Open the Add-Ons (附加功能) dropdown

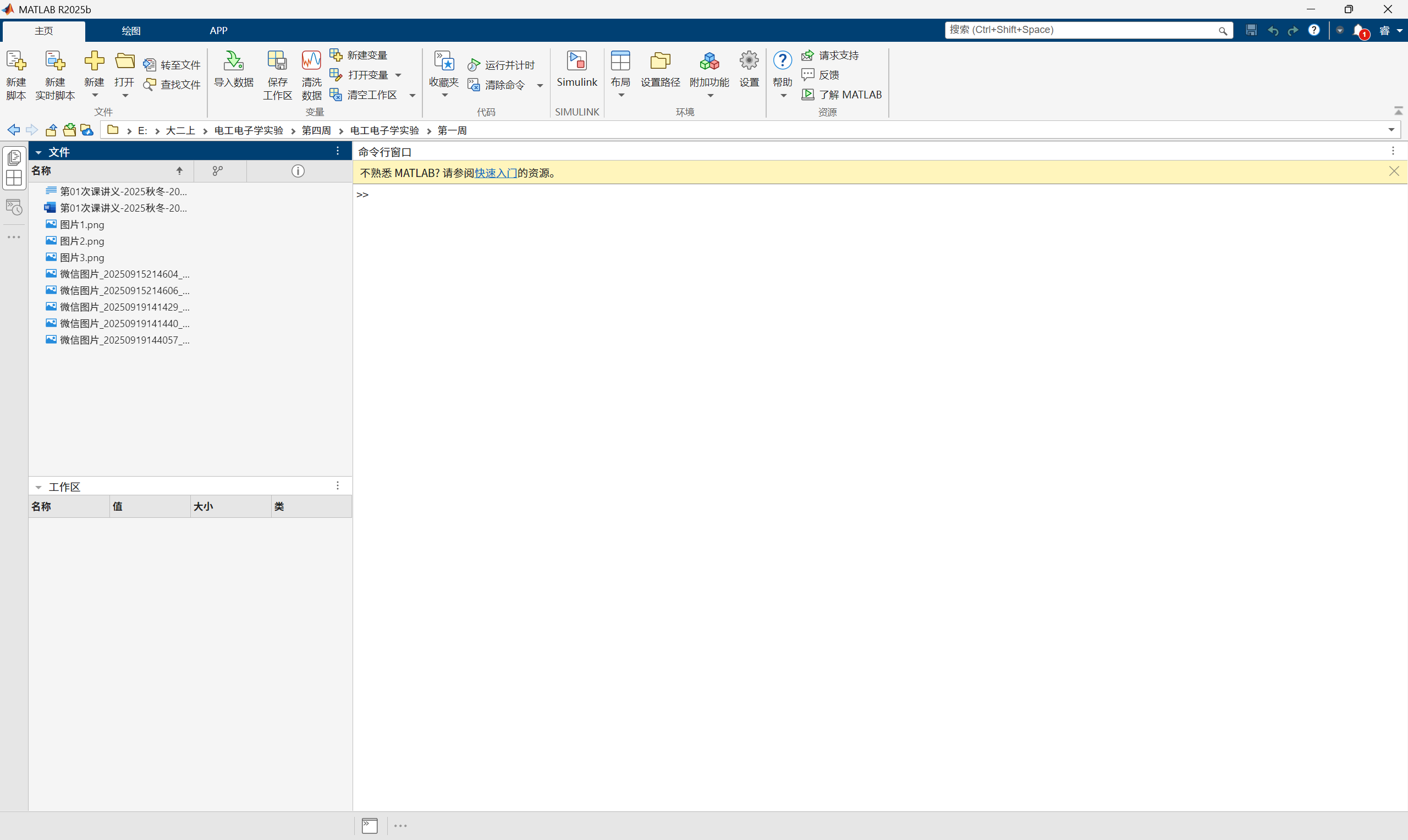coord(710,95)
